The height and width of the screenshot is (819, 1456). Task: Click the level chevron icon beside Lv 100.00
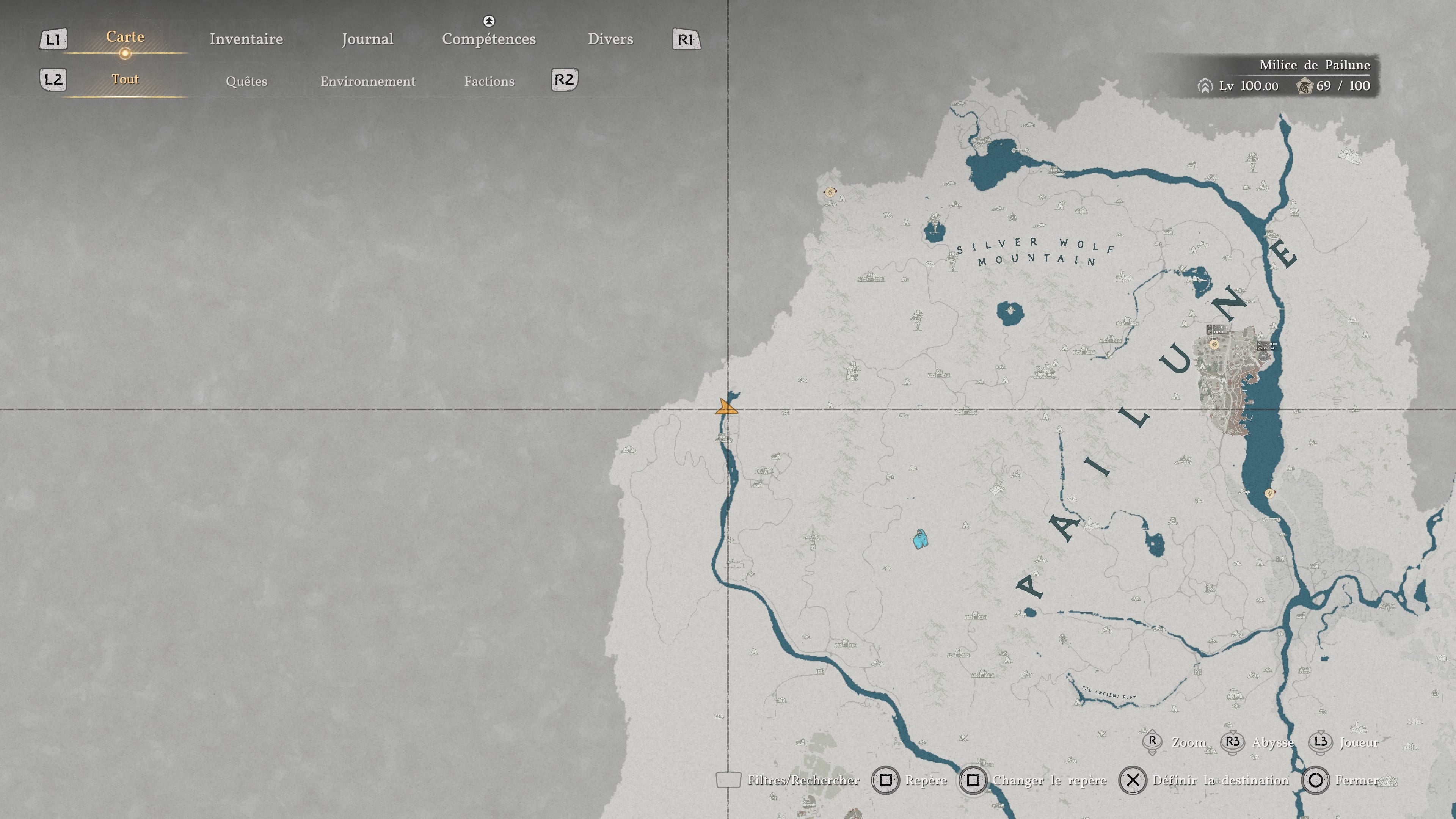[x=1205, y=86]
